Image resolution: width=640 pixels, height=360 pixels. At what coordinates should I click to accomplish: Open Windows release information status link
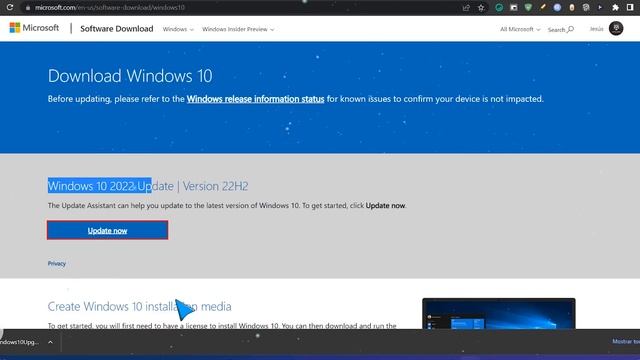tap(256, 99)
